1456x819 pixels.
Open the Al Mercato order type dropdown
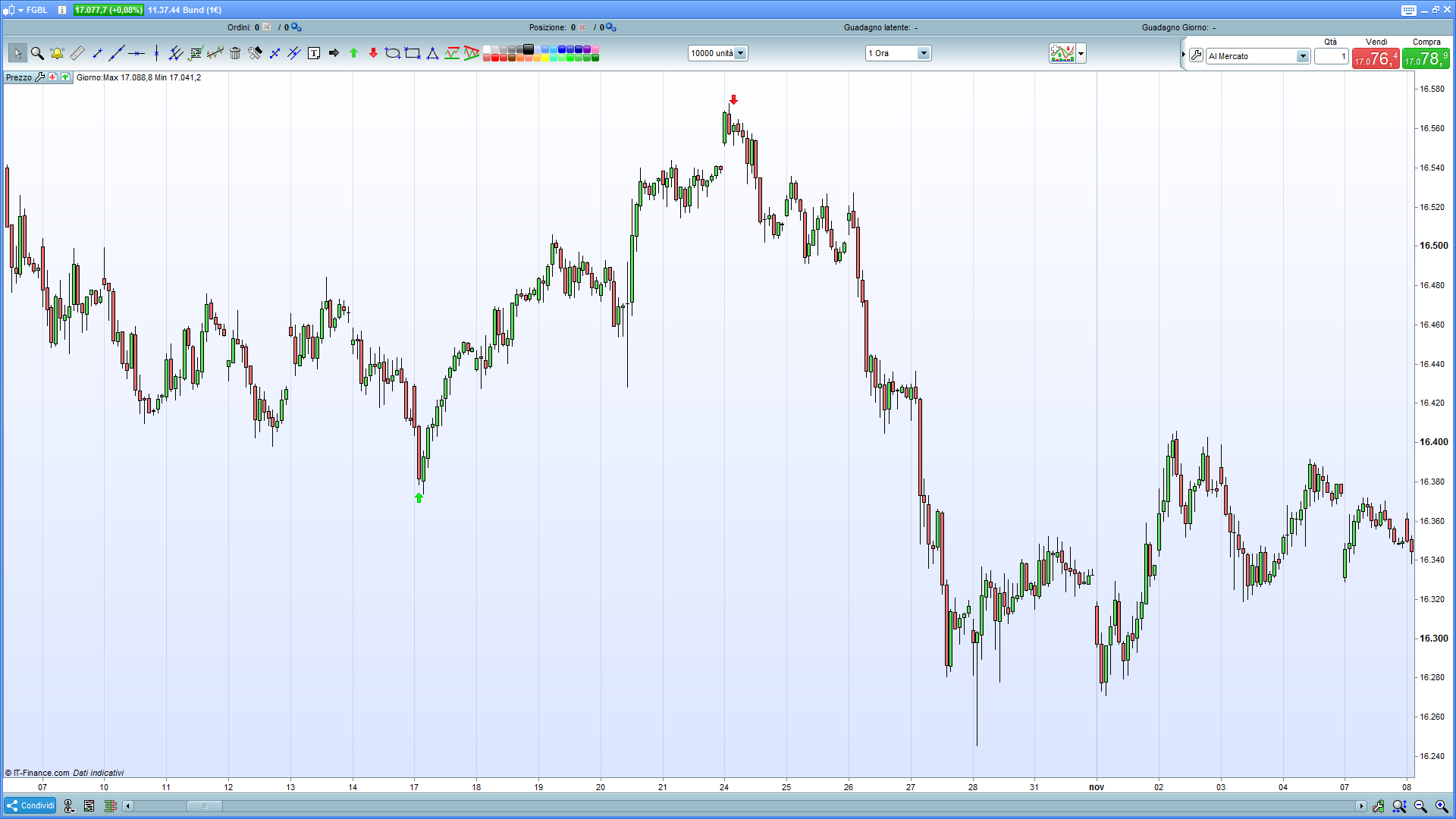(x=1302, y=56)
